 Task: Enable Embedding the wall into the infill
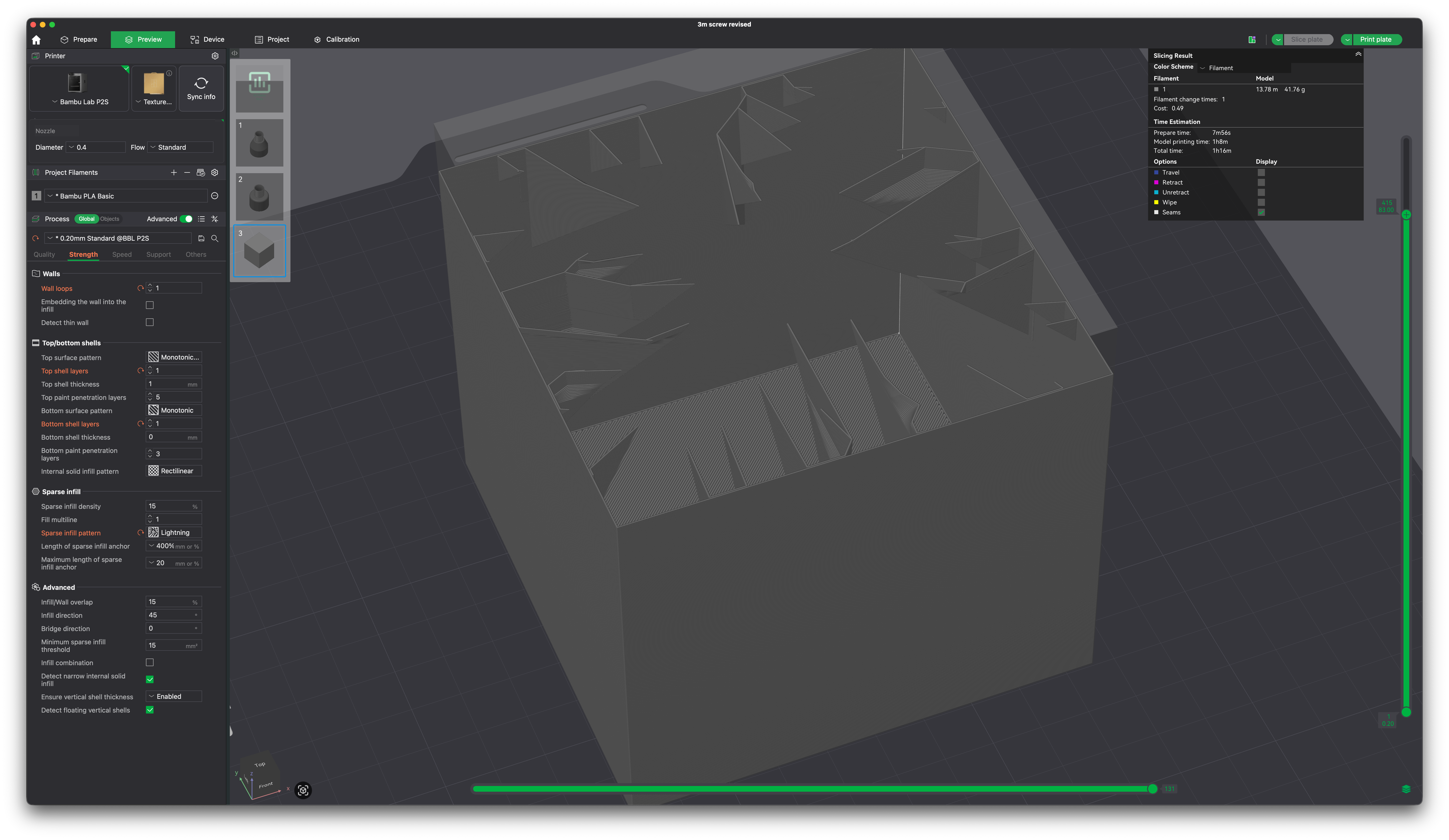click(149, 305)
